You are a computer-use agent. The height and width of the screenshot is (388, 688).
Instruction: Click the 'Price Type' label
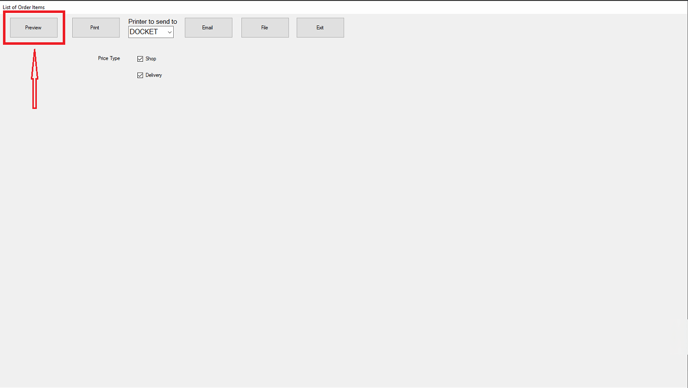pyautogui.click(x=109, y=58)
